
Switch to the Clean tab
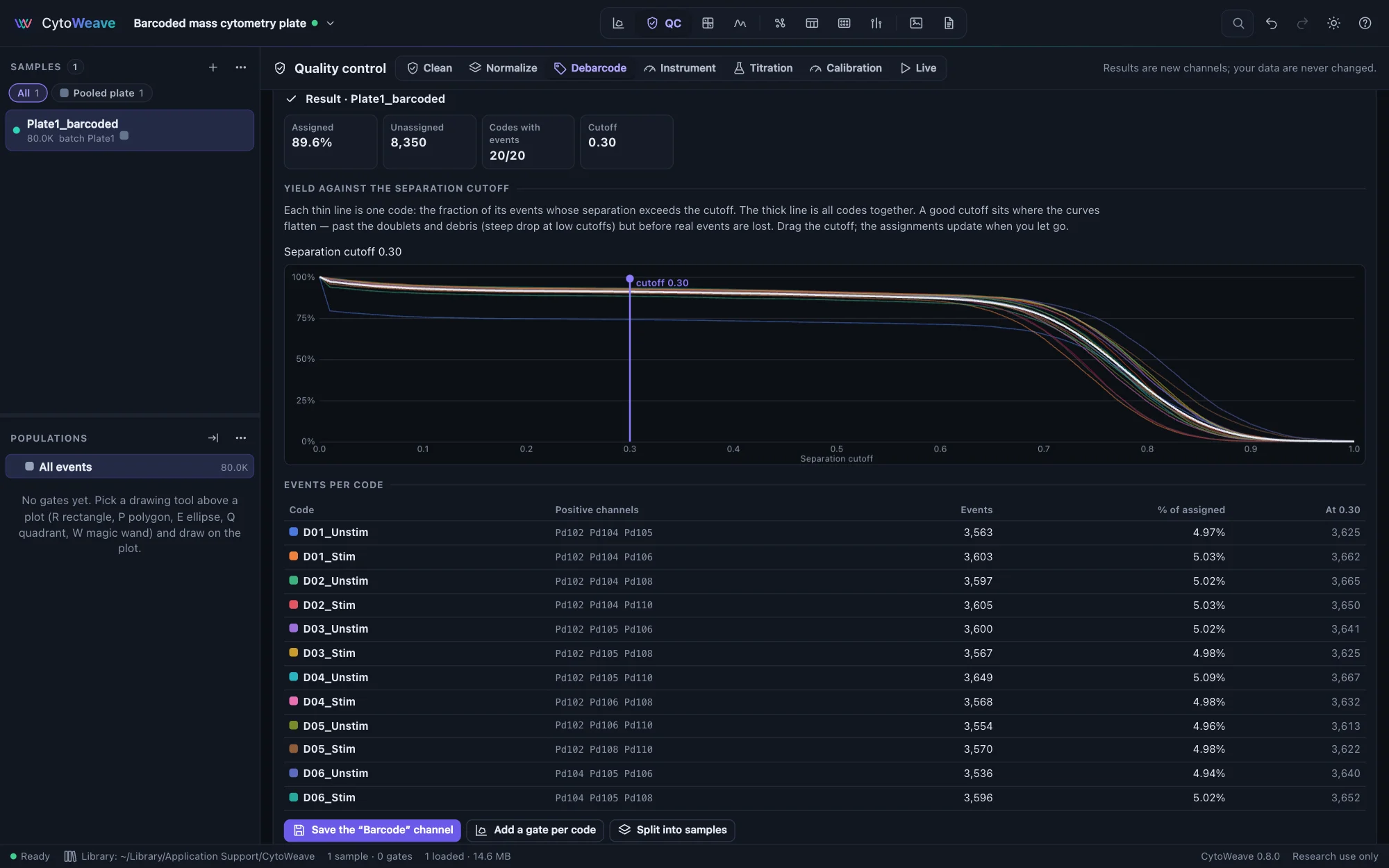[x=430, y=68]
